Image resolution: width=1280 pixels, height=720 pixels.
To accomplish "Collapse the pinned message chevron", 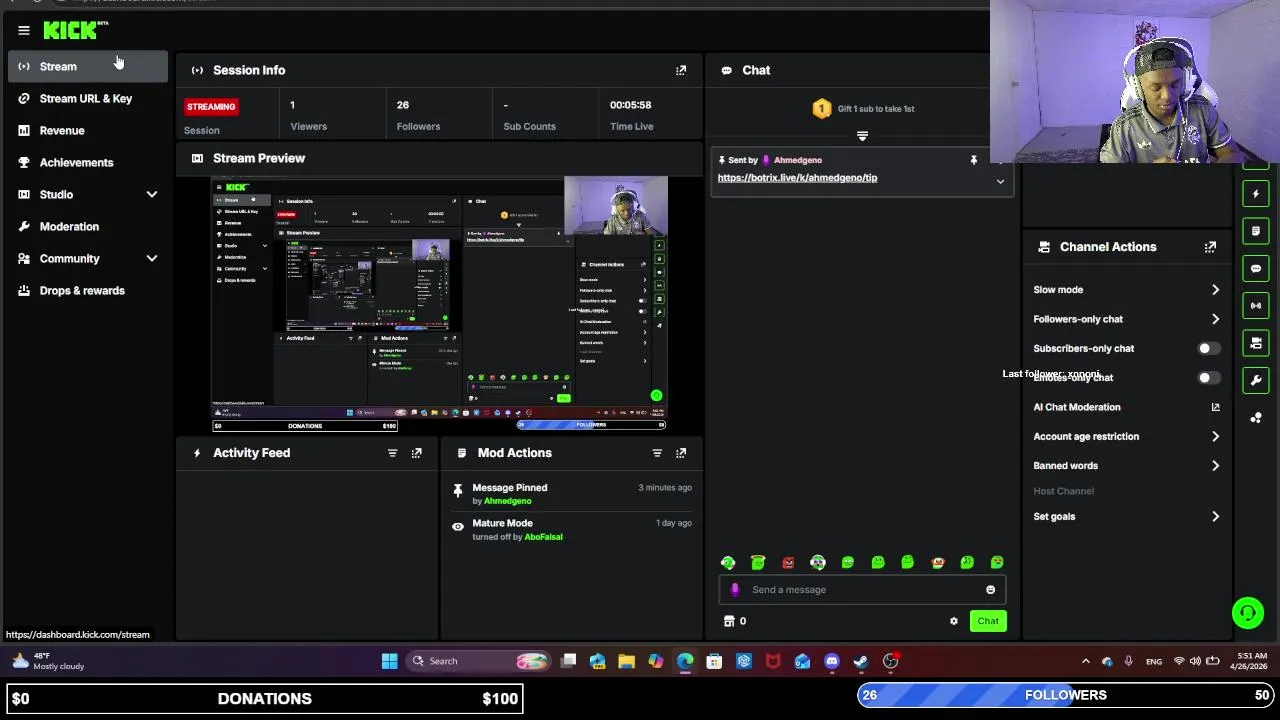I will [x=1000, y=182].
